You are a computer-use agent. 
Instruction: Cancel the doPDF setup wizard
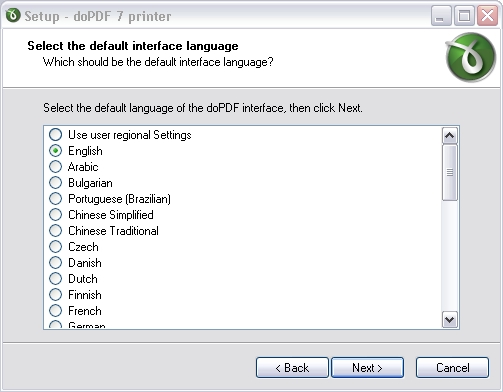tap(452, 368)
